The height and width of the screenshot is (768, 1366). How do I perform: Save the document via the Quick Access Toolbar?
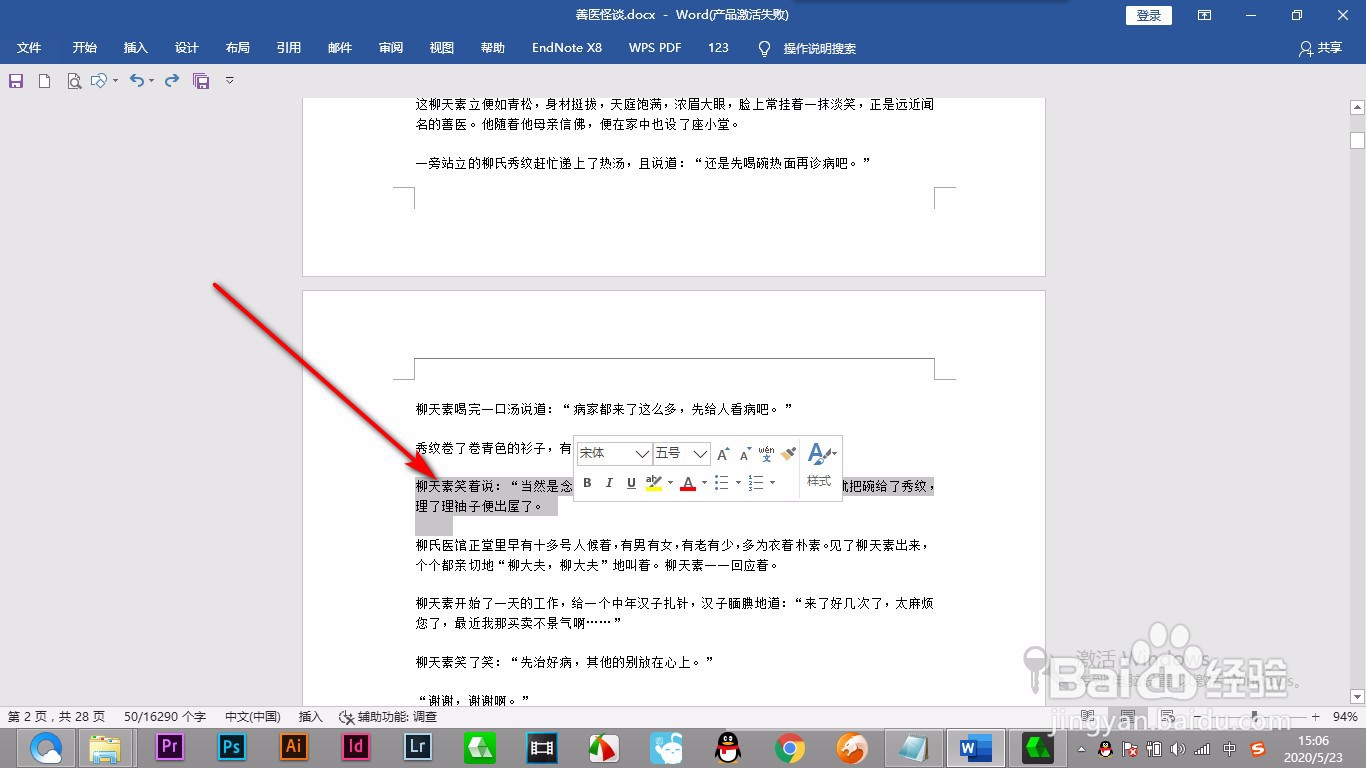[x=15, y=80]
